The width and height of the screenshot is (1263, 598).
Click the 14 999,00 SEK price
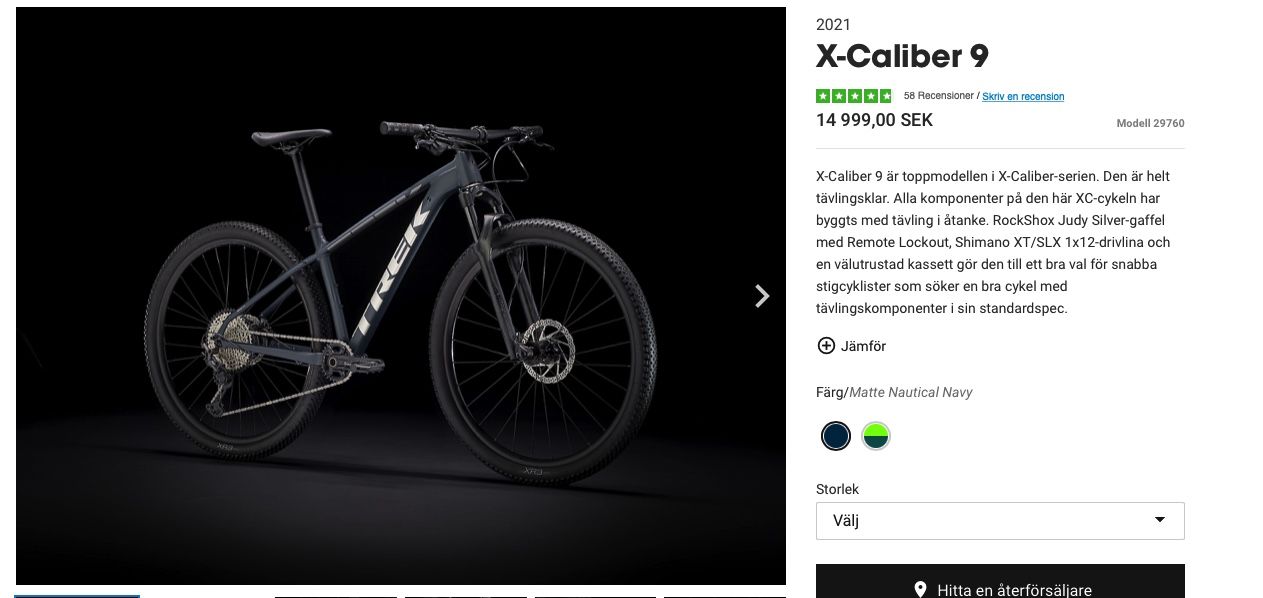[x=874, y=121]
